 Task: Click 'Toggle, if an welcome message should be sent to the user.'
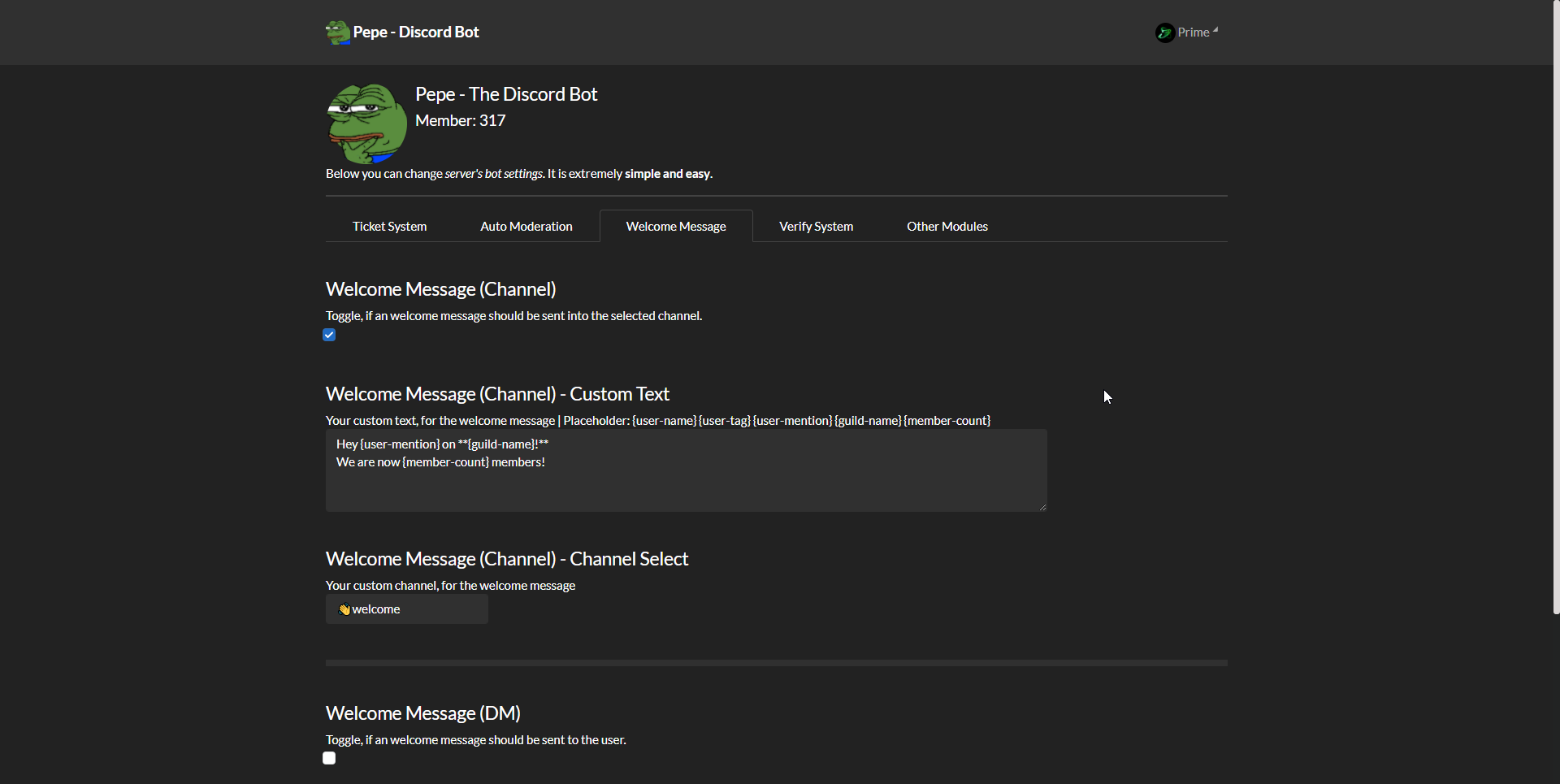click(476, 740)
